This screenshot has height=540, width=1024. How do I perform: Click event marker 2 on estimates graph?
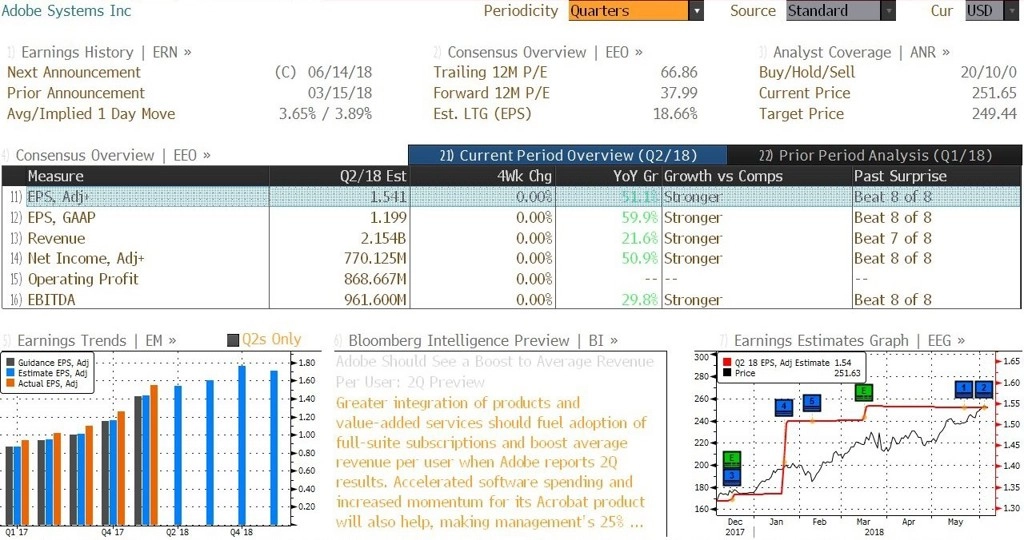(984, 389)
